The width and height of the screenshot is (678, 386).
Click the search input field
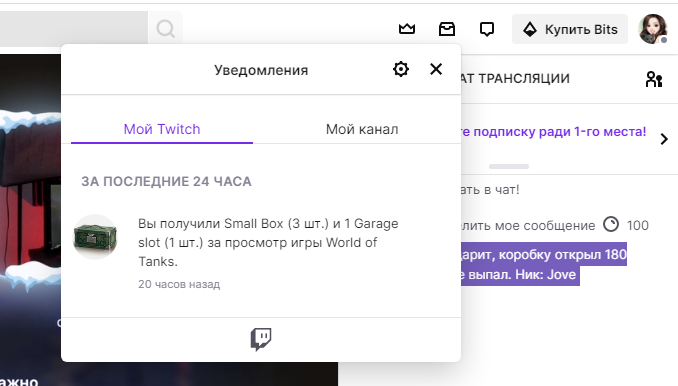(74, 29)
